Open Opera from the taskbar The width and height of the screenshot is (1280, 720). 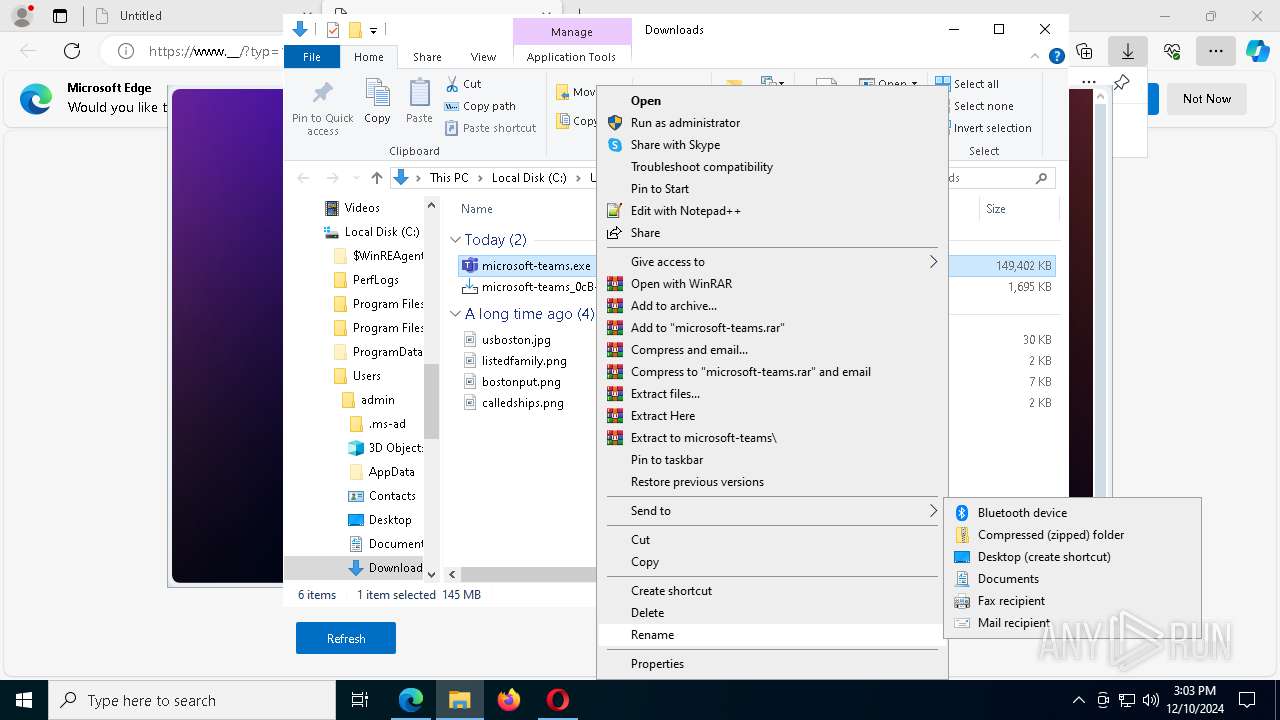pyautogui.click(x=558, y=700)
